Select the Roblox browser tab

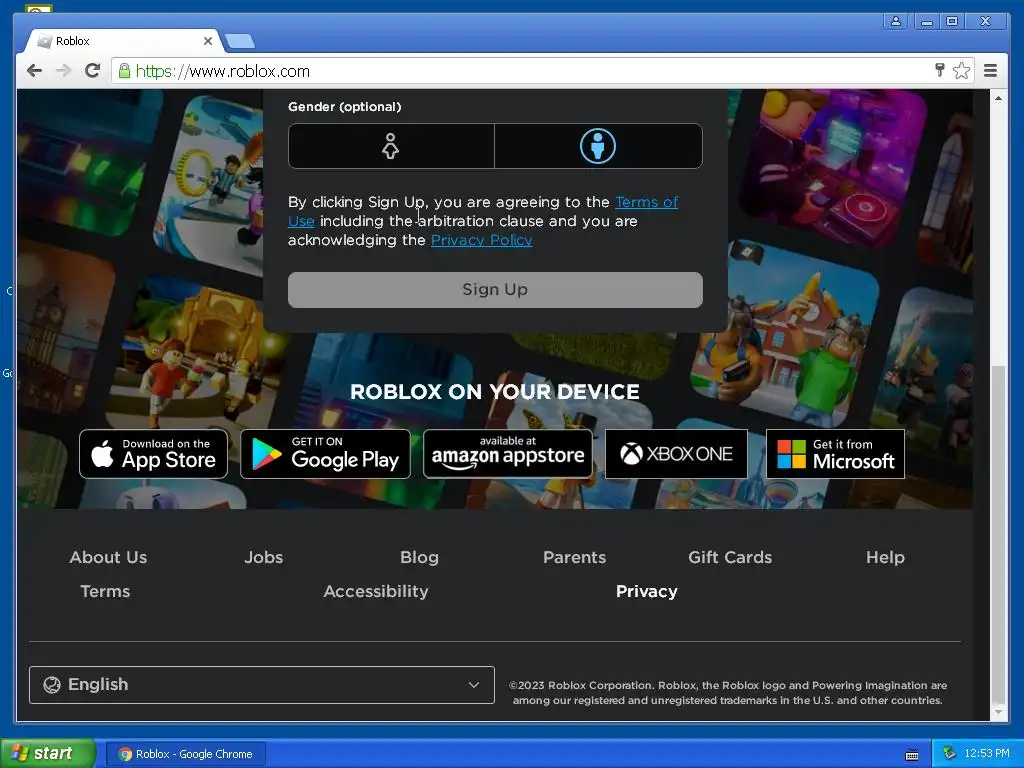click(x=124, y=40)
